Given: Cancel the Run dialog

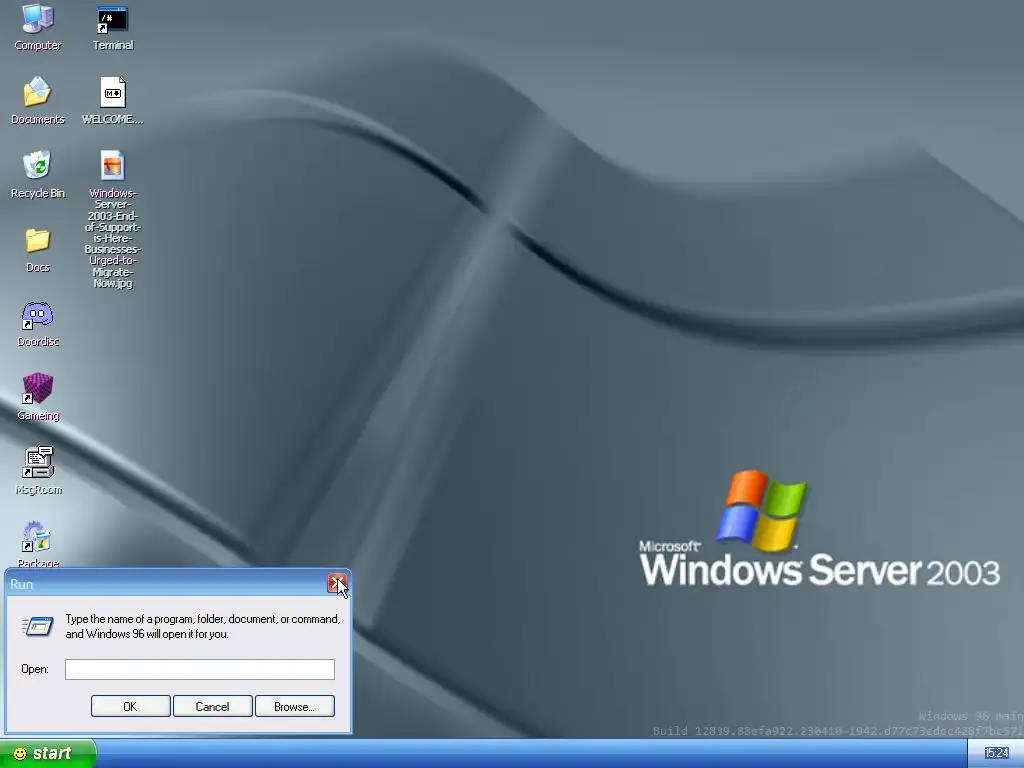Looking at the screenshot, I should coord(212,706).
